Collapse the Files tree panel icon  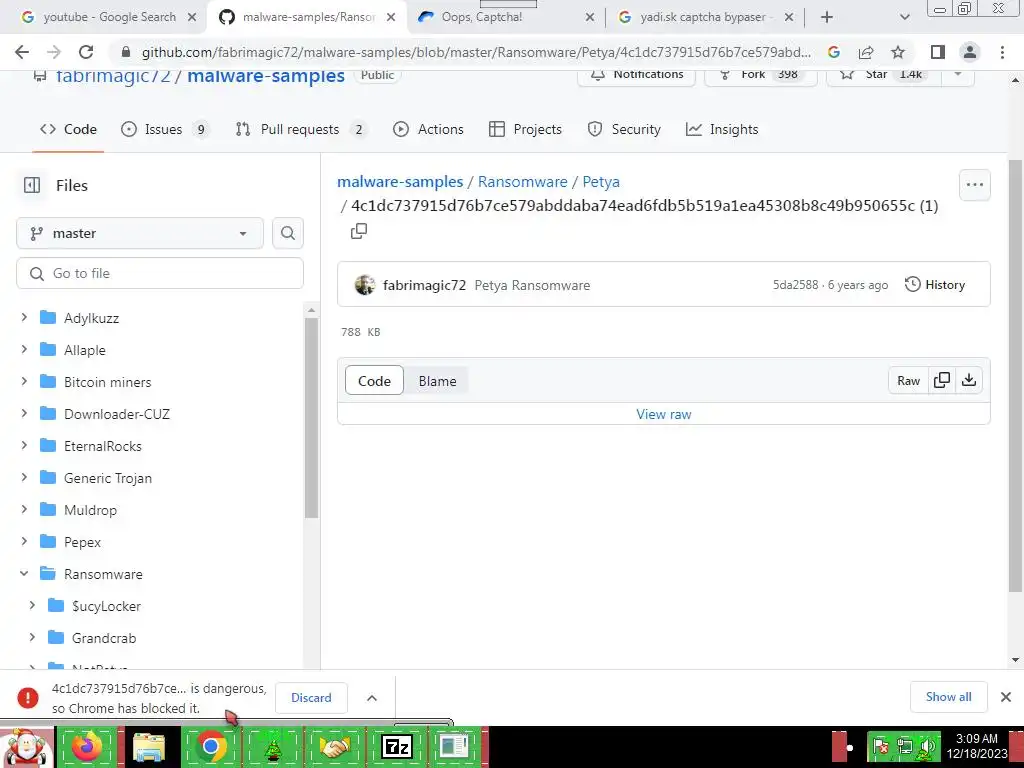coord(31,185)
